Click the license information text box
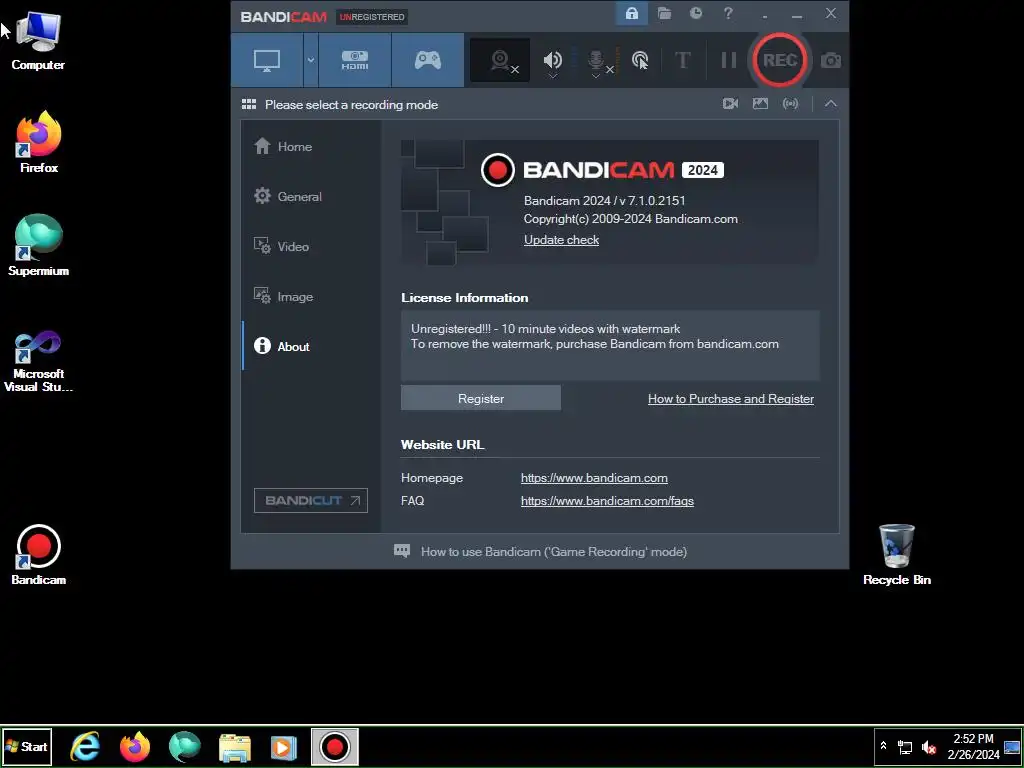The width and height of the screenshot is (1024, 768). point(610,345)
